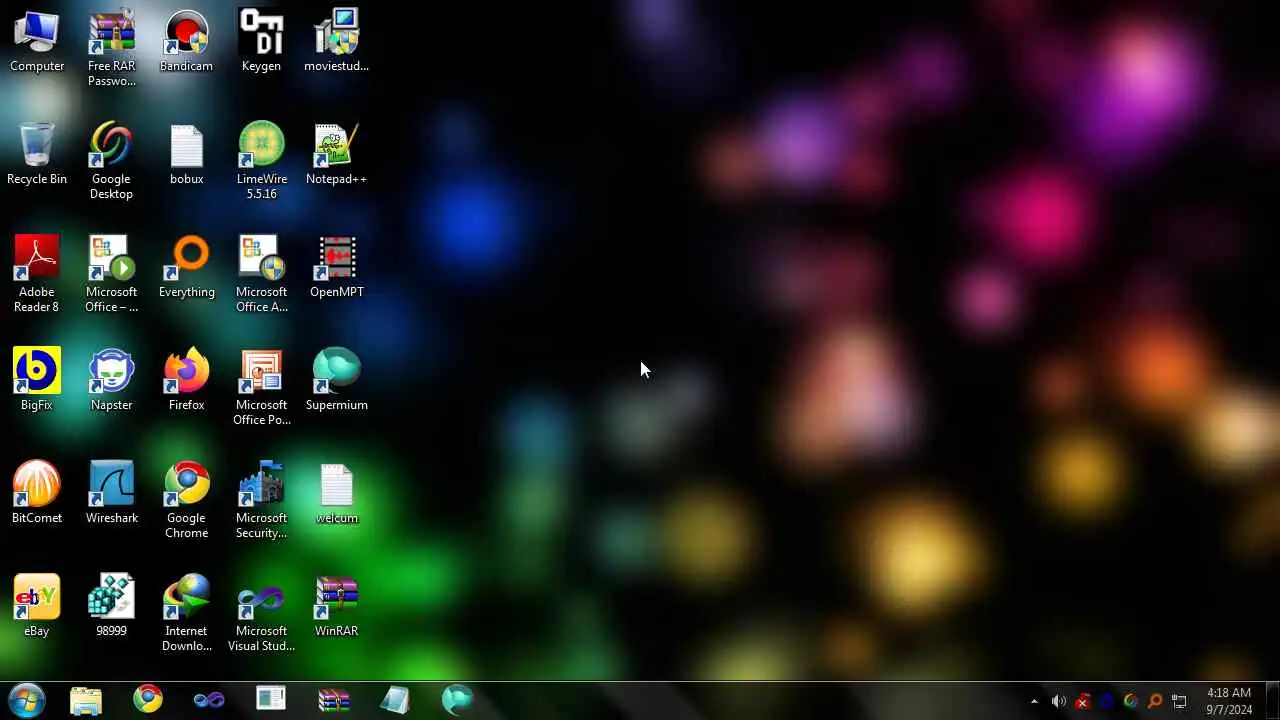Select the Bandicam desktop shortcut
Viewport: 1280px width, 720px height.
coord(186,41)
